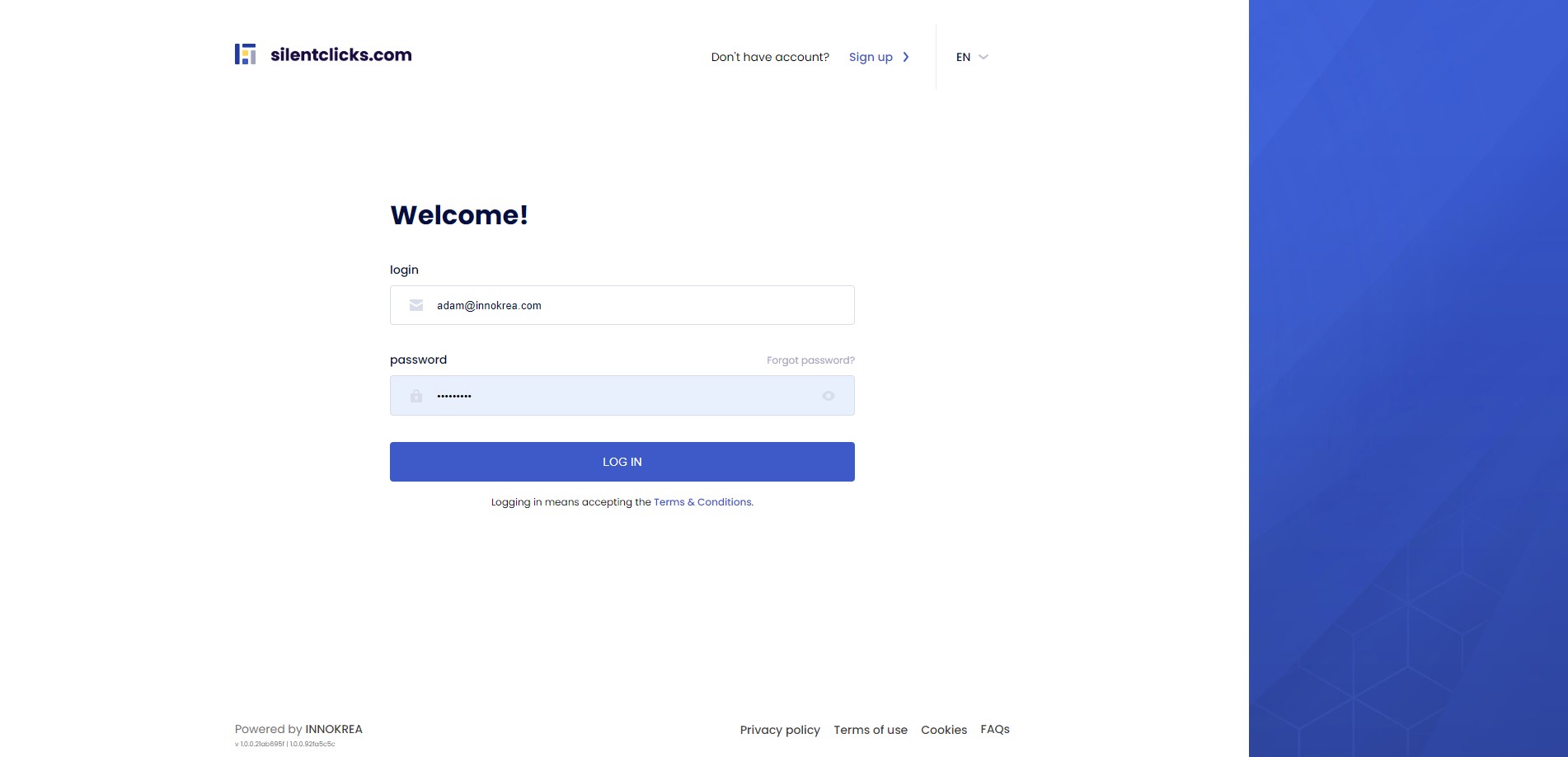This screenshot has width=1568, height=757.
Task: Click the Forgot password link
Action: point(810,360)
